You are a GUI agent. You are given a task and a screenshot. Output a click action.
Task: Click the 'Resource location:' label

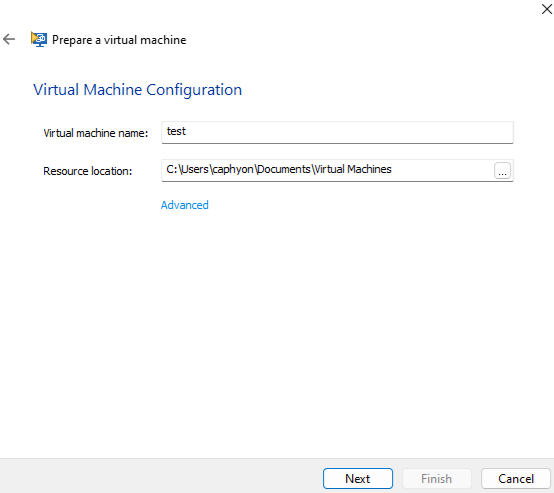[88, 171]
